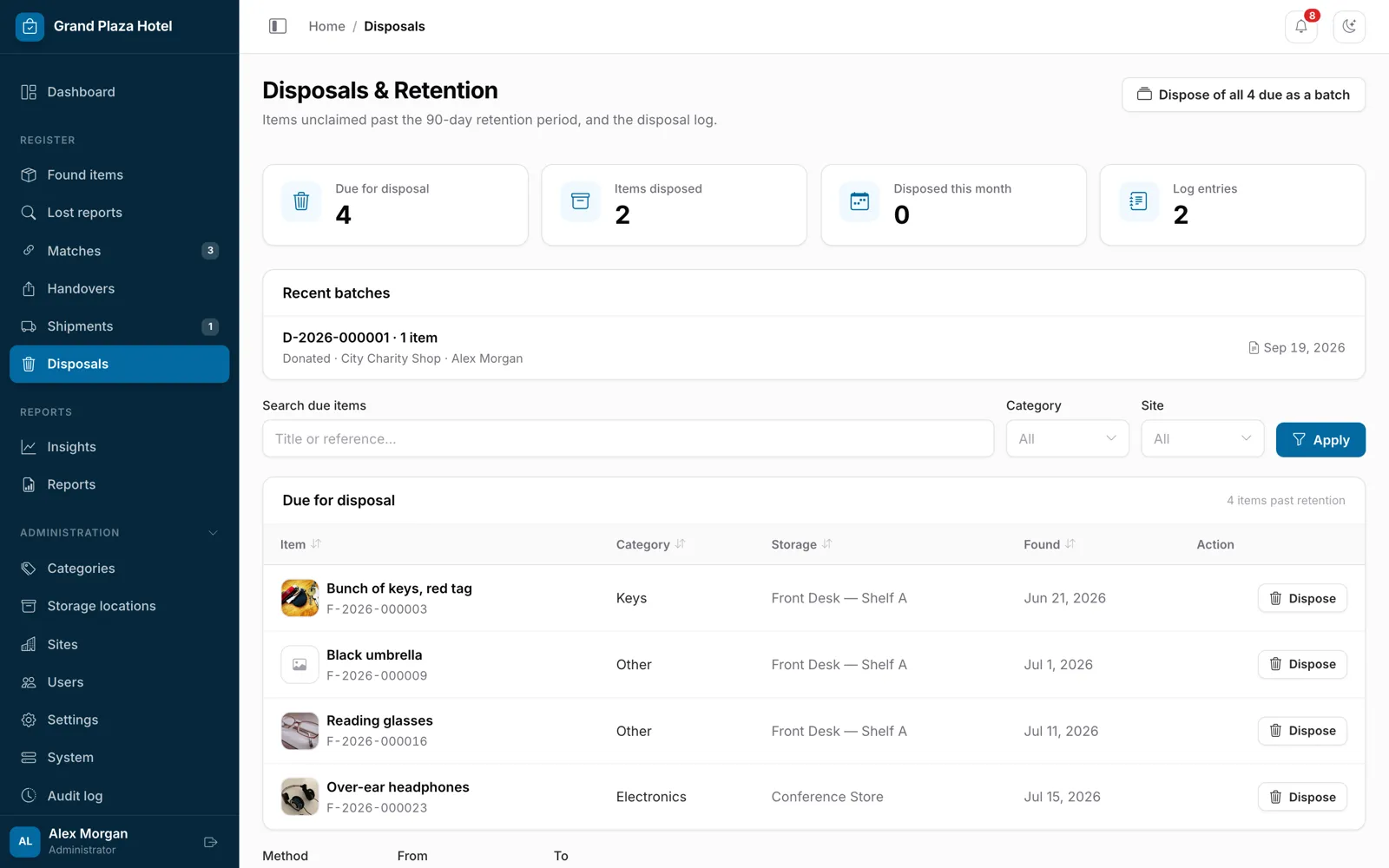1389x868 pixels.
Task: Open the Category filter dropdown
Action: pos(1067,438)
